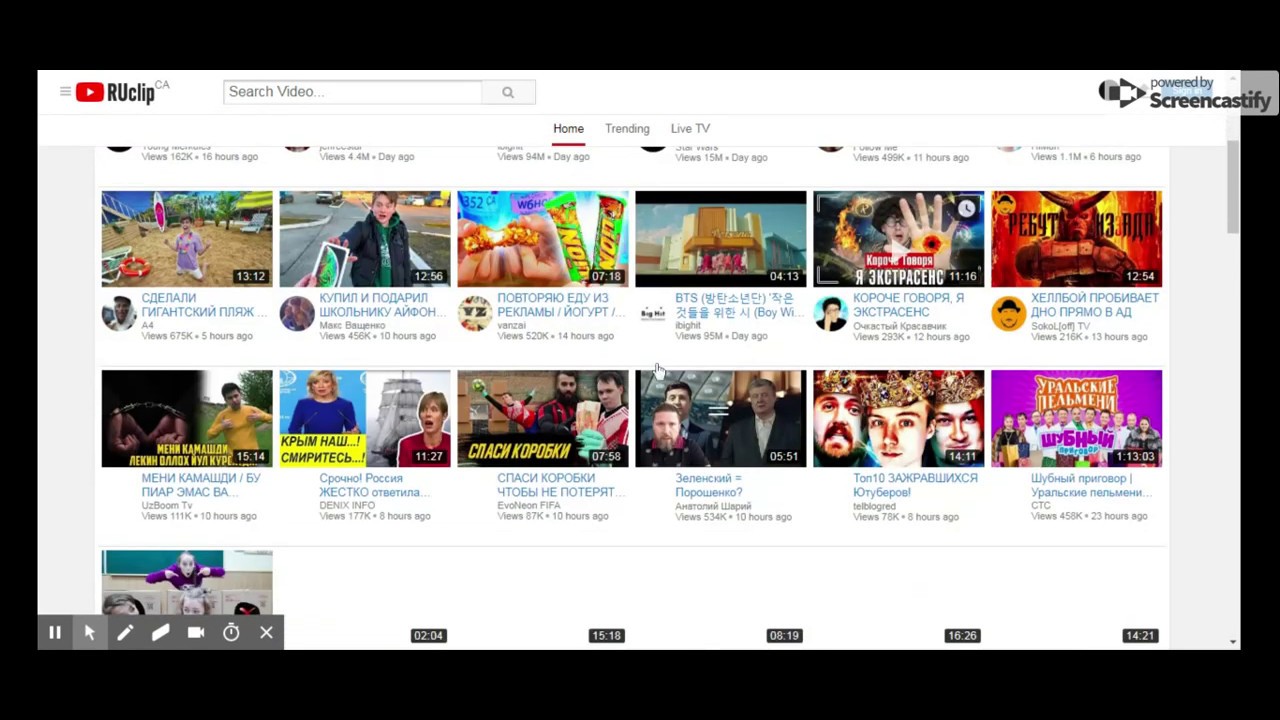This screenshot has height=720, width=1280.
Task: Open title Зеленский = Порошенко?
Action: tap(708, 485)
